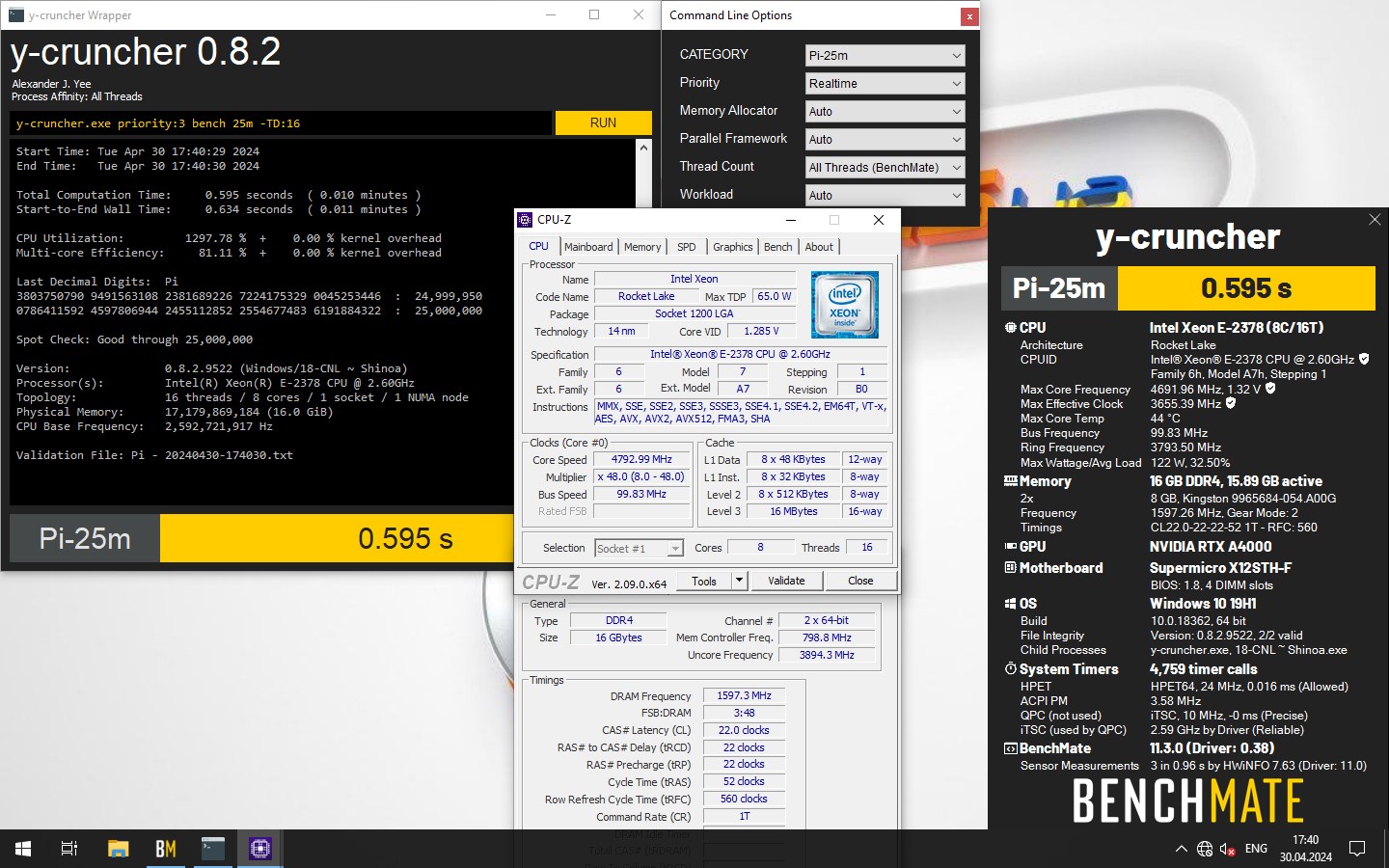Switch to the CPU tab in CPU-Z

(538, 246)
